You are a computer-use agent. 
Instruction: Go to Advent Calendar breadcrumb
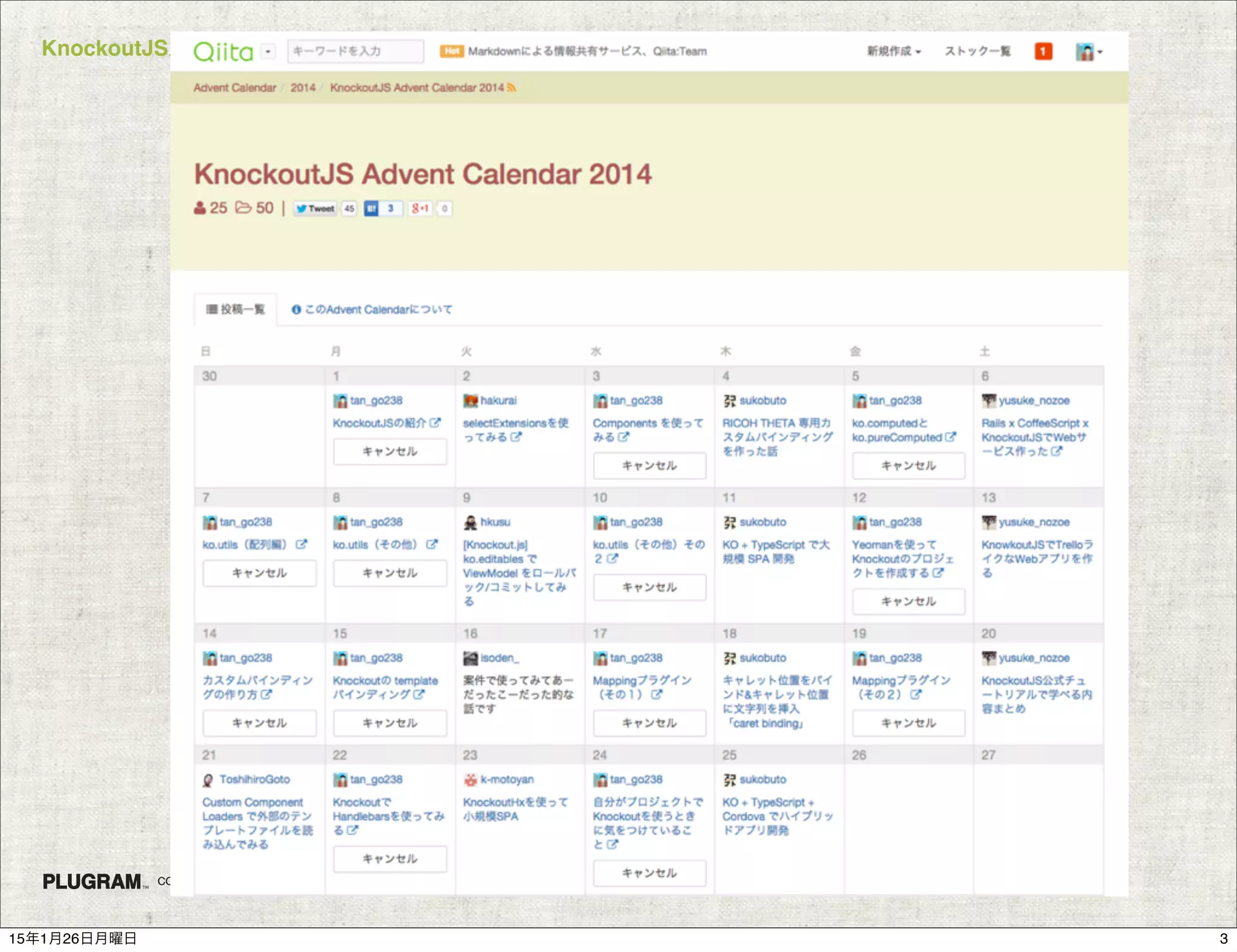(234, 88)
